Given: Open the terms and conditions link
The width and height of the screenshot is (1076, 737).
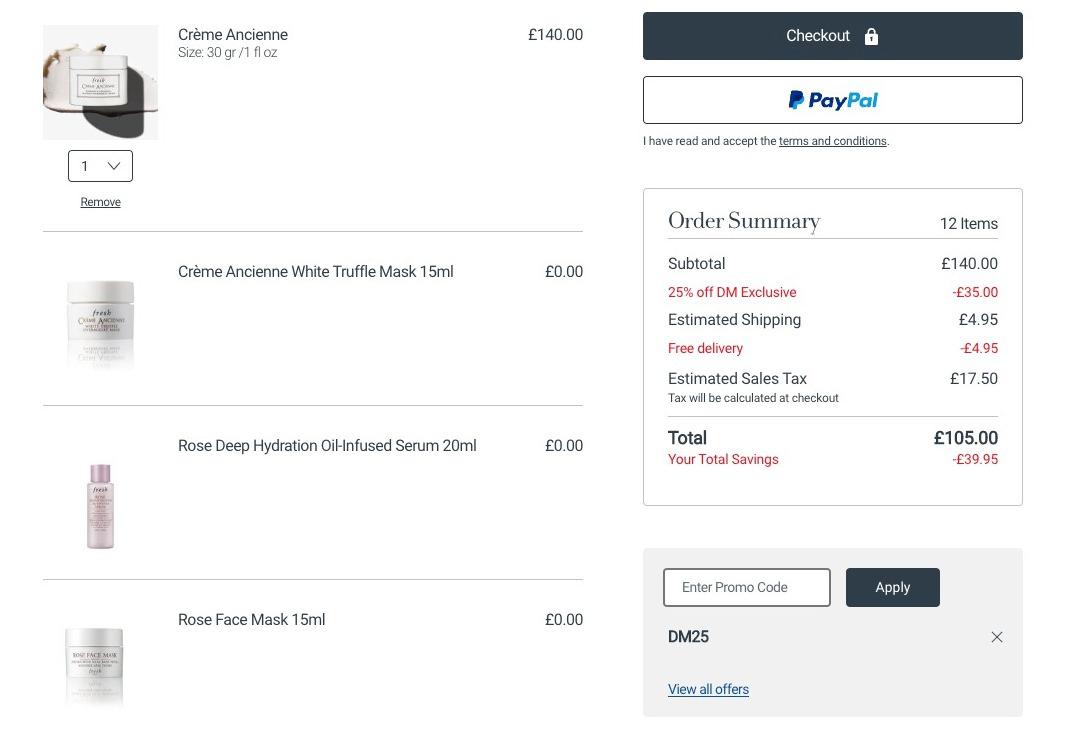Looking at the screenshot, I should [x=832, y=141].
